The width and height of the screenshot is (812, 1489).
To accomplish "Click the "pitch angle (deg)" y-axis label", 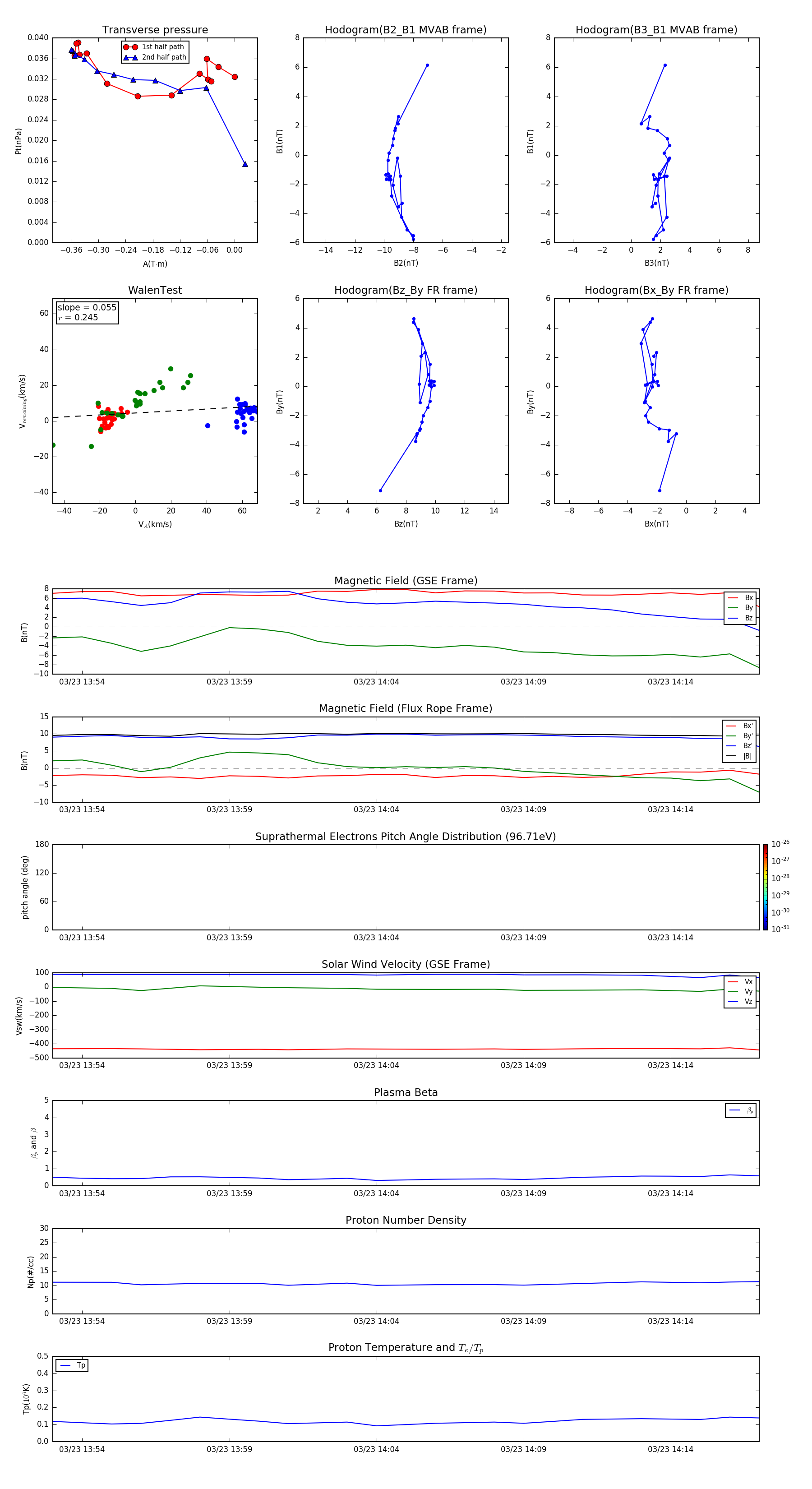I will [x=25, y=887].
